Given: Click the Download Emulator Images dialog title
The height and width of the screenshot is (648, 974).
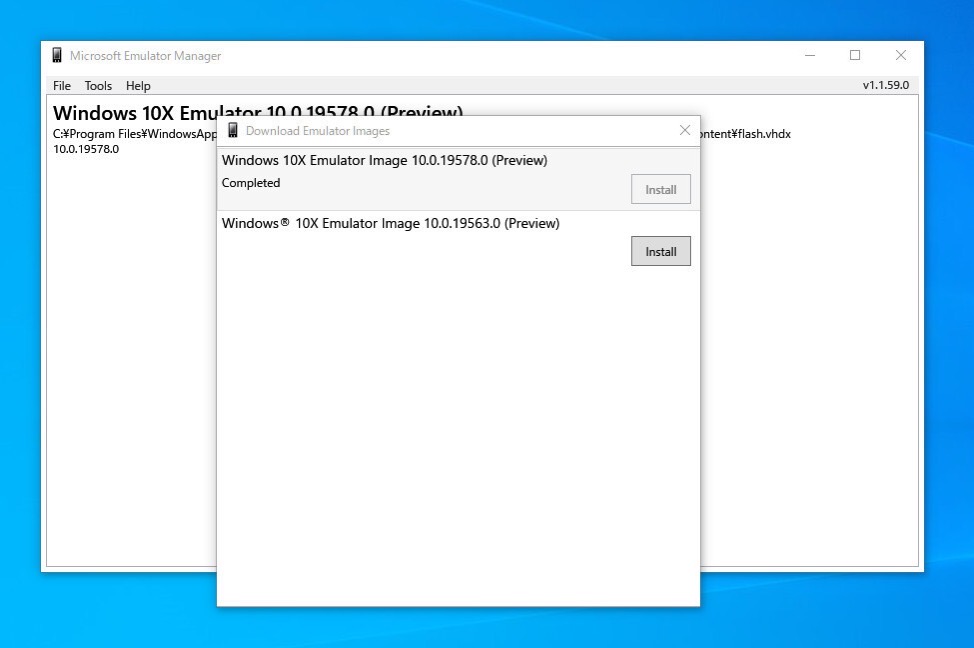Looking at the screenshot, I should (317, 130).
